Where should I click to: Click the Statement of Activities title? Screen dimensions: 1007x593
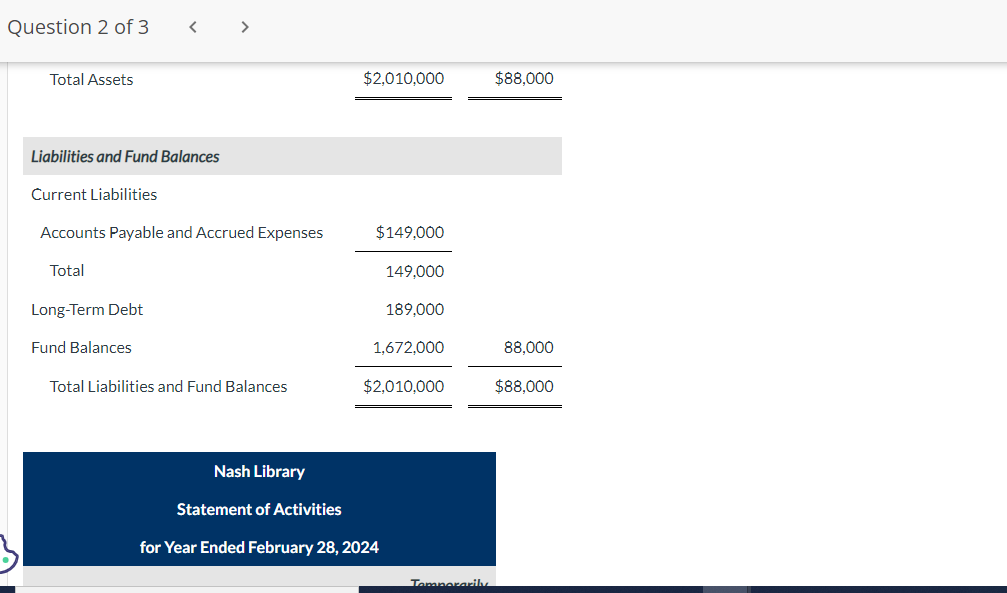click(x=259, y=509)
